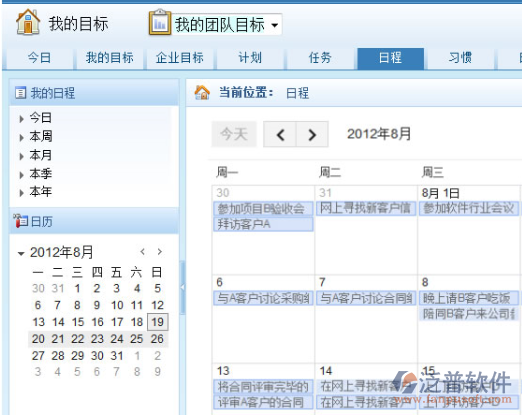Viewport: 522px width, 415px height.
Task: Open the 拜访客户A schedule entry
Action: pyautogui.click(x=263, y=224)
